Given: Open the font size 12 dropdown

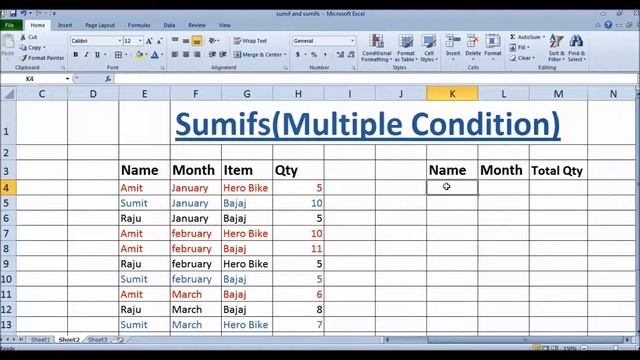Looking at the screenshot, I should (140, 41).
